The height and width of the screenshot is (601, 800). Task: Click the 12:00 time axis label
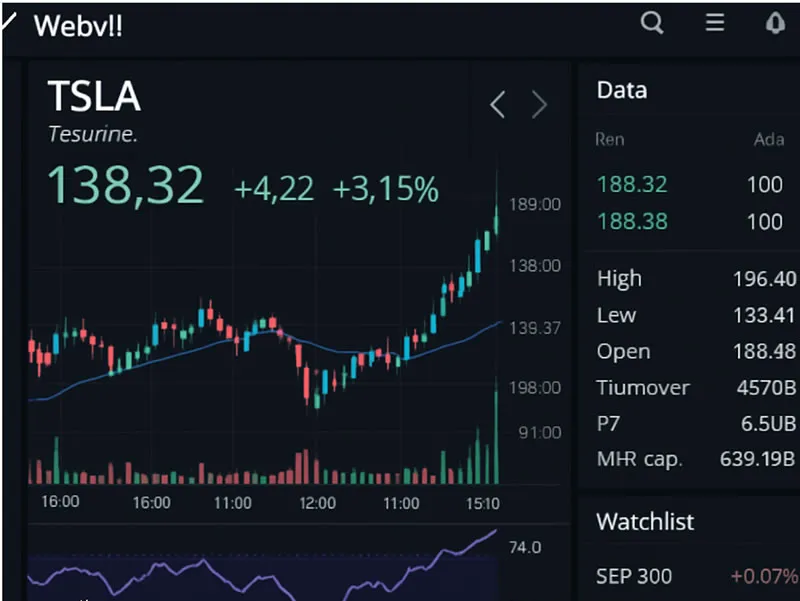(317, 504)
